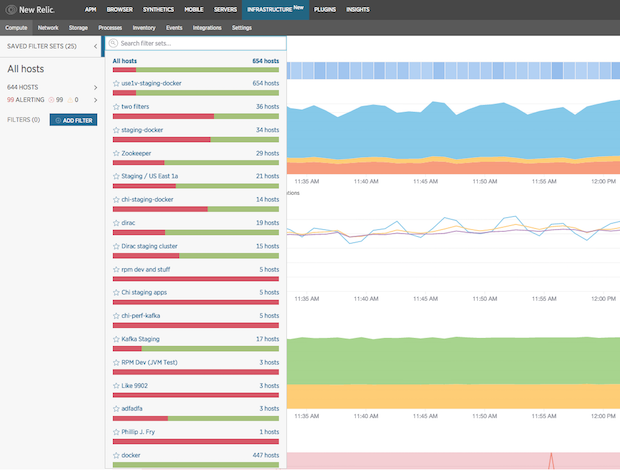
Task: Click the search magnifier icon
Action: [x=113, y=43]
